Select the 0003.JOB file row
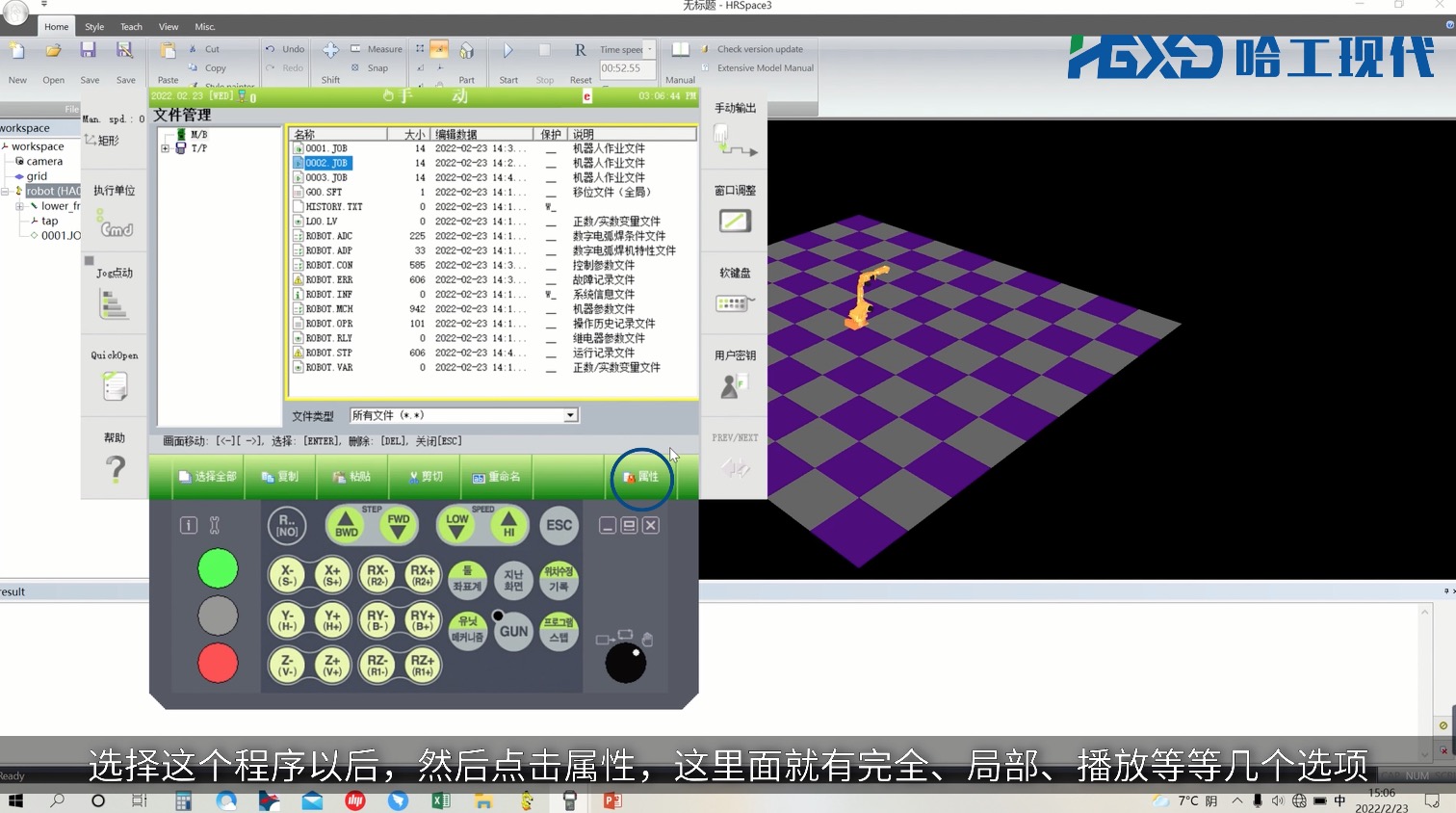The height and width of the screenshot is (813, 1456). tap(491, 178)
